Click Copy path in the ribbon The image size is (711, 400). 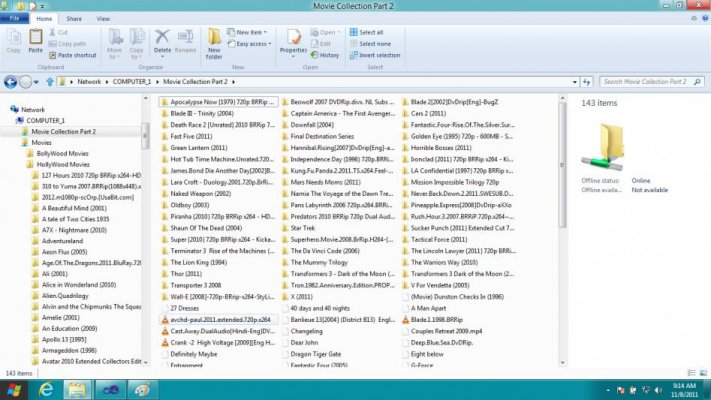(67, 44)
